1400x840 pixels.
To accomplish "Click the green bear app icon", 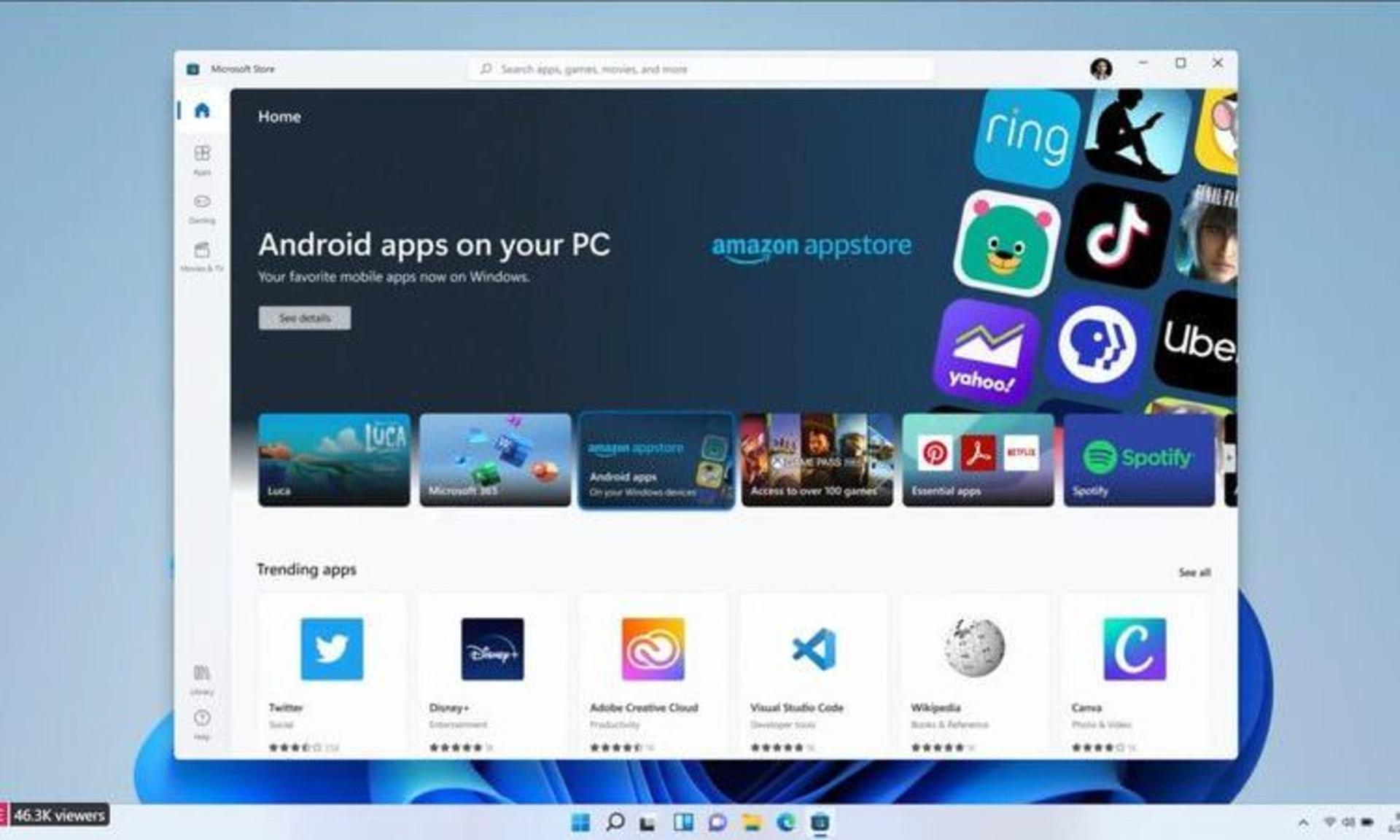I will point(1006,243).
